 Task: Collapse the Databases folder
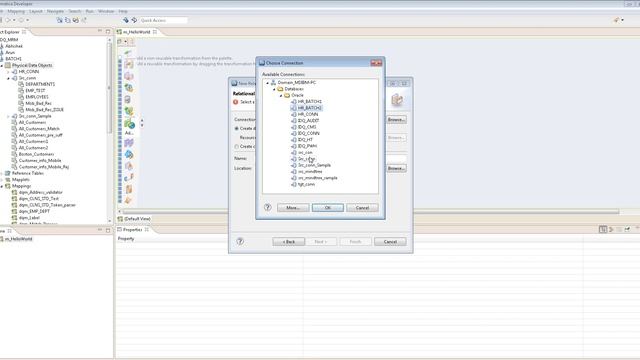[274, 89]
